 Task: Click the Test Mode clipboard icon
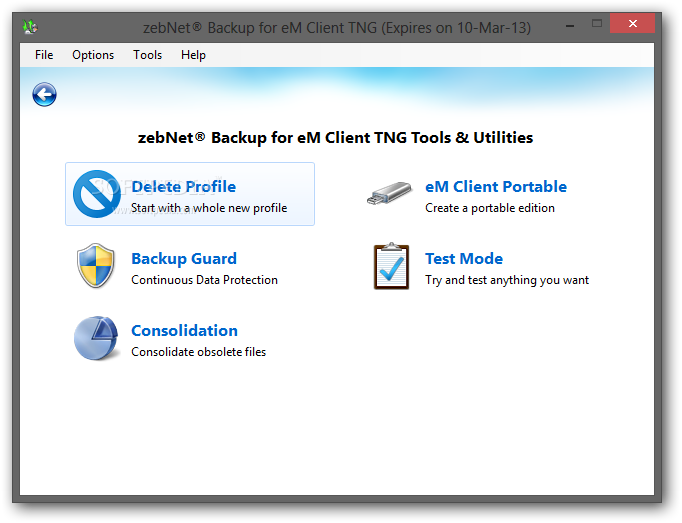[391, 266]
